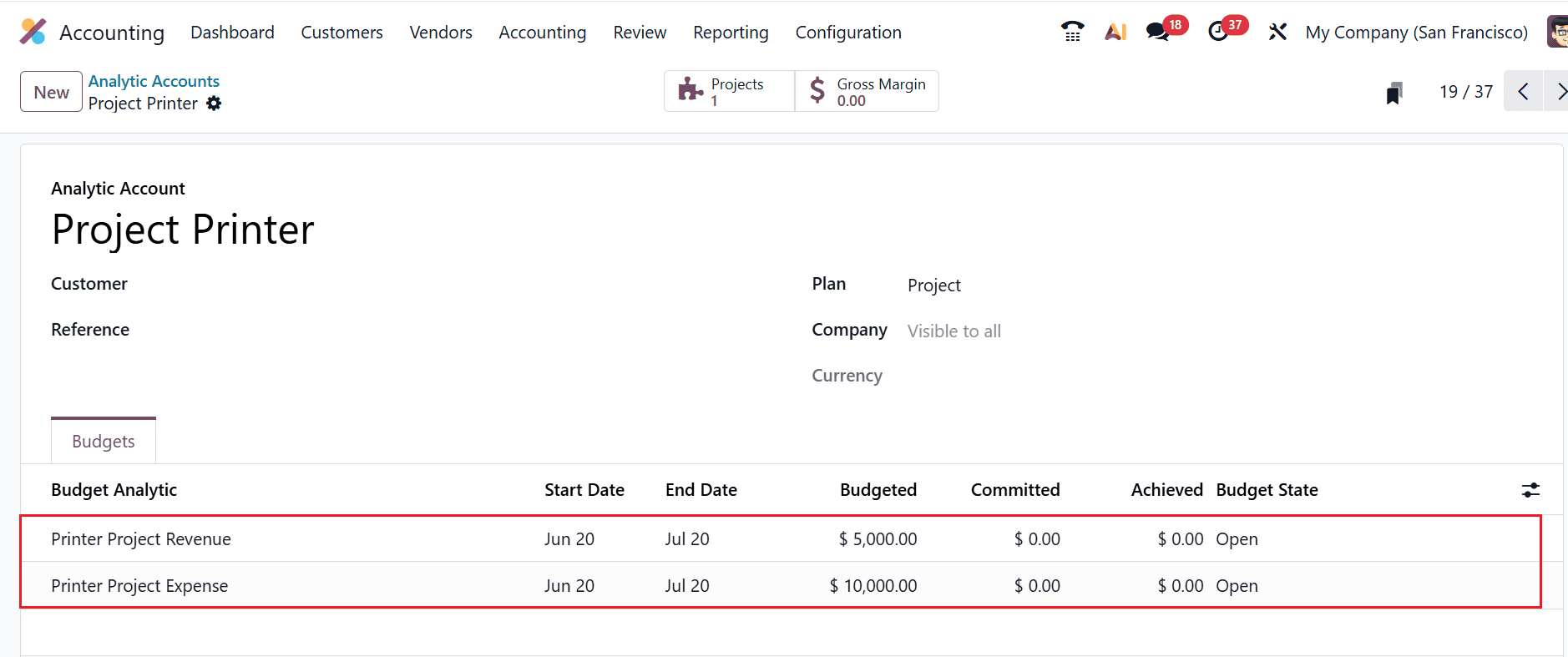Click the $ 10,000.00 budgeted value
Image resolution: width=1568 pixels, height=657 pixels.
(873, 586)
